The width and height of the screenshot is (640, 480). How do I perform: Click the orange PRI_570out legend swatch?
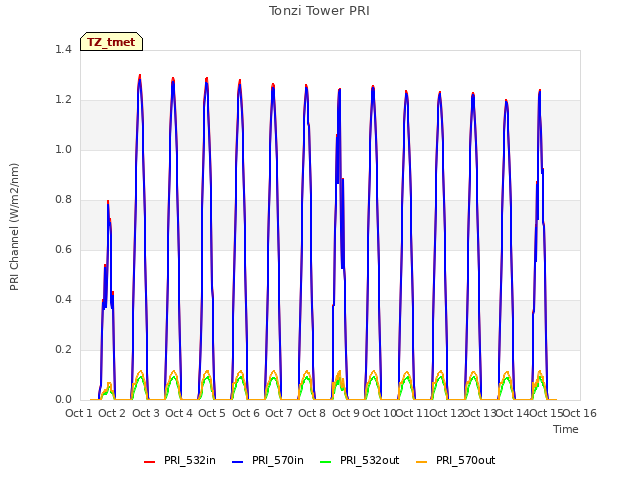422,462
